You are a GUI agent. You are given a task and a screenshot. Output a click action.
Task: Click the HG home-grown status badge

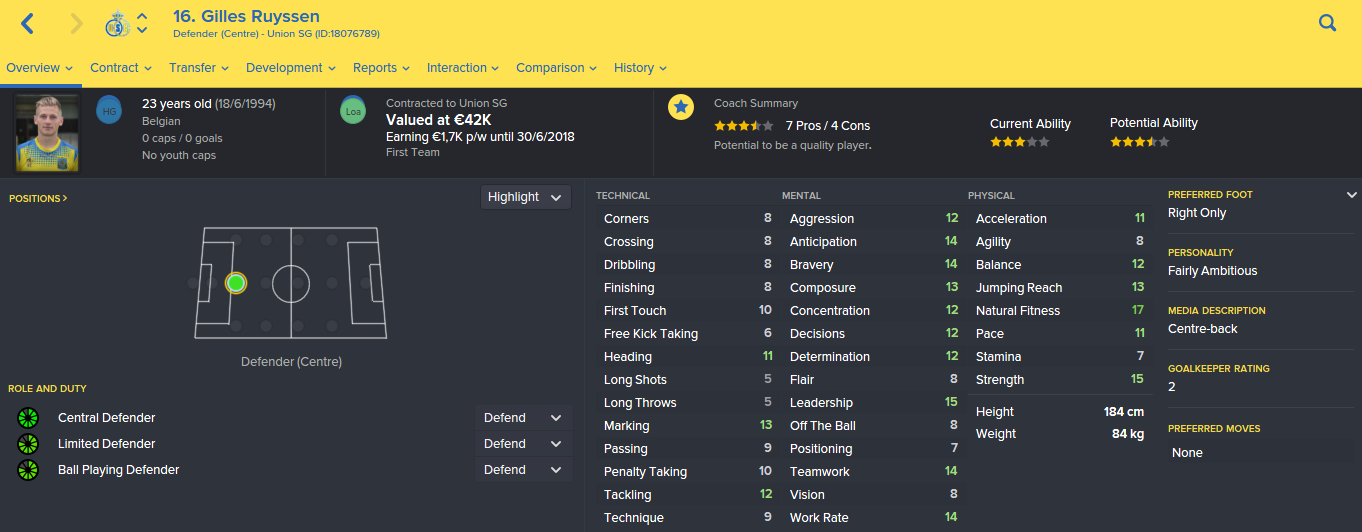point(108,110)
